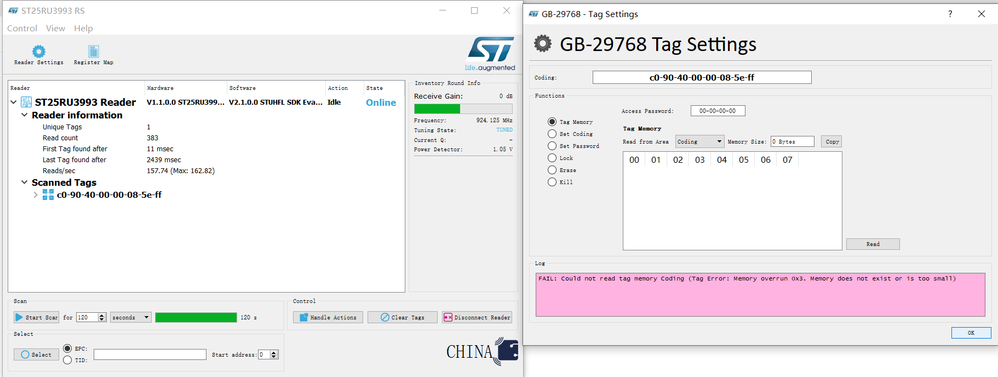Click OK in the Tag Settings dialog
Viewport: 998px width, 377px height.
[x=971, y=332]
